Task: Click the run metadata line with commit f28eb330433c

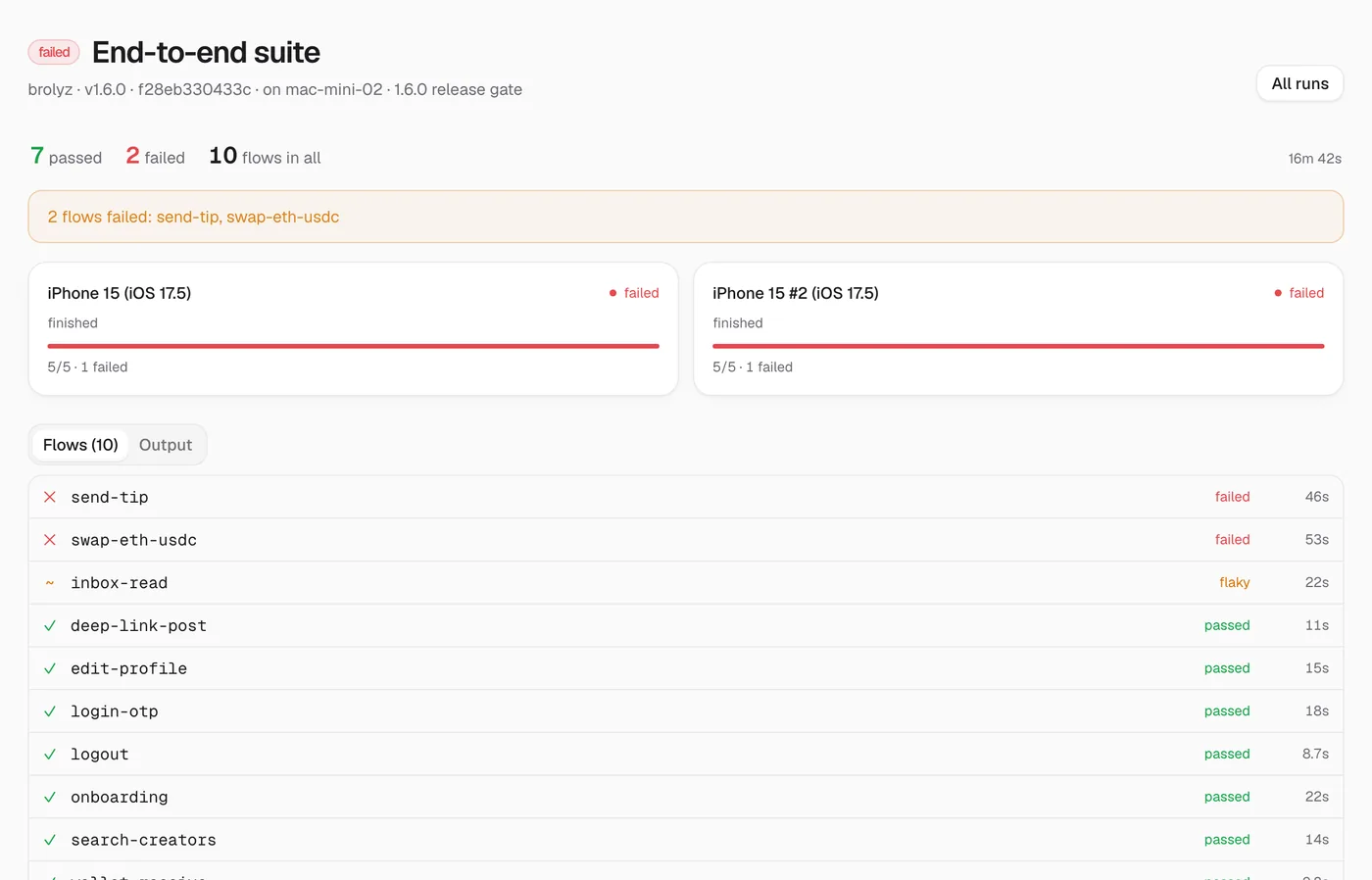Action: pyautogui.click(x=275, y=89)
